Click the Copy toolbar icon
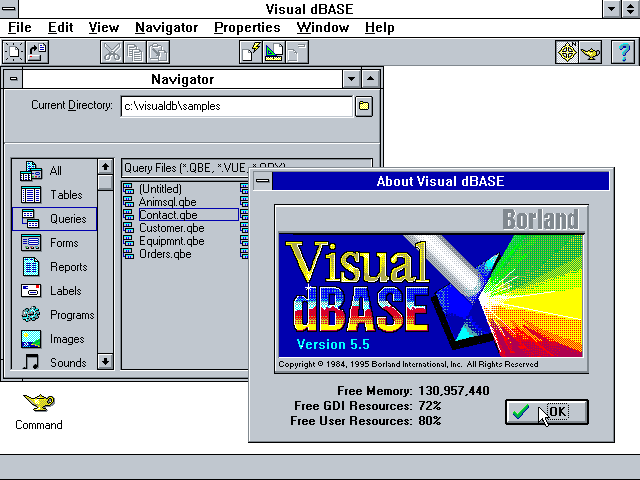The image size is (640, 480). 135,52
